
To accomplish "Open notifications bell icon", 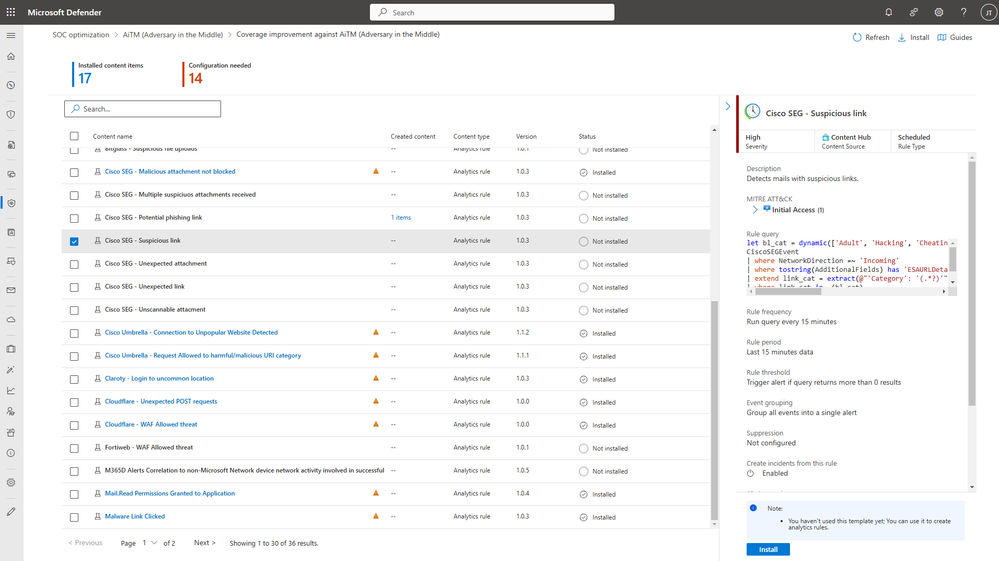I will point(889,12).
